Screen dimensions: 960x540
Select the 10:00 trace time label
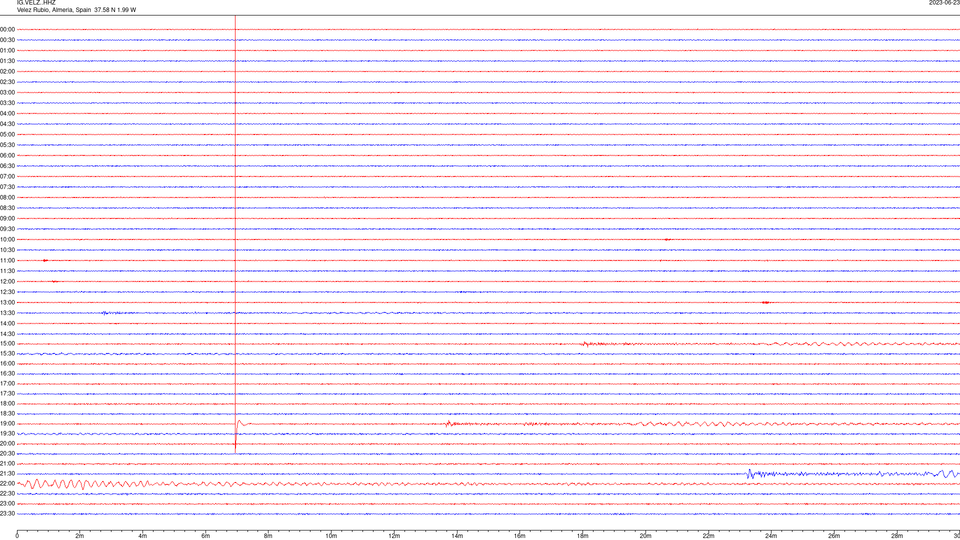(x=7, y=239)
